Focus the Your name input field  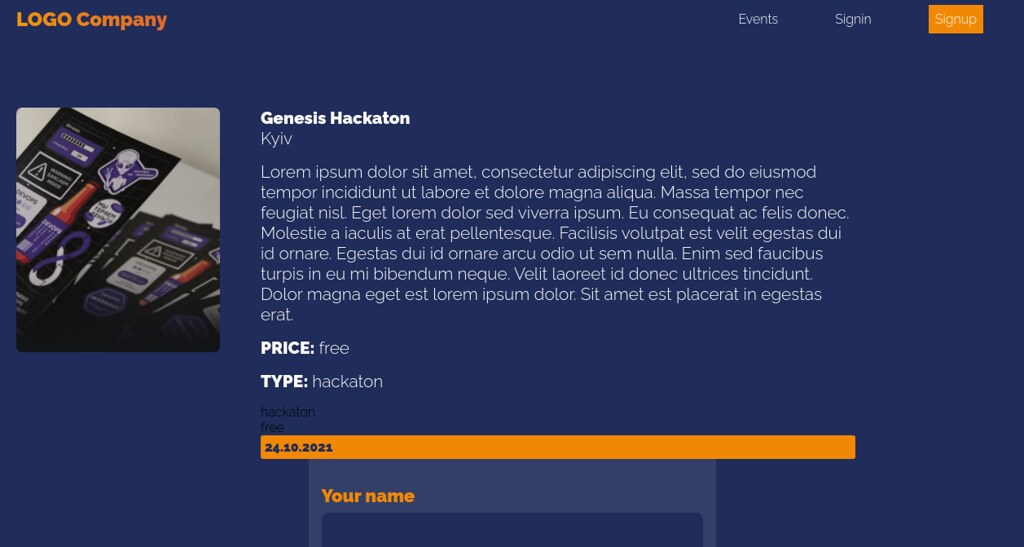click(x=512, y=530)
